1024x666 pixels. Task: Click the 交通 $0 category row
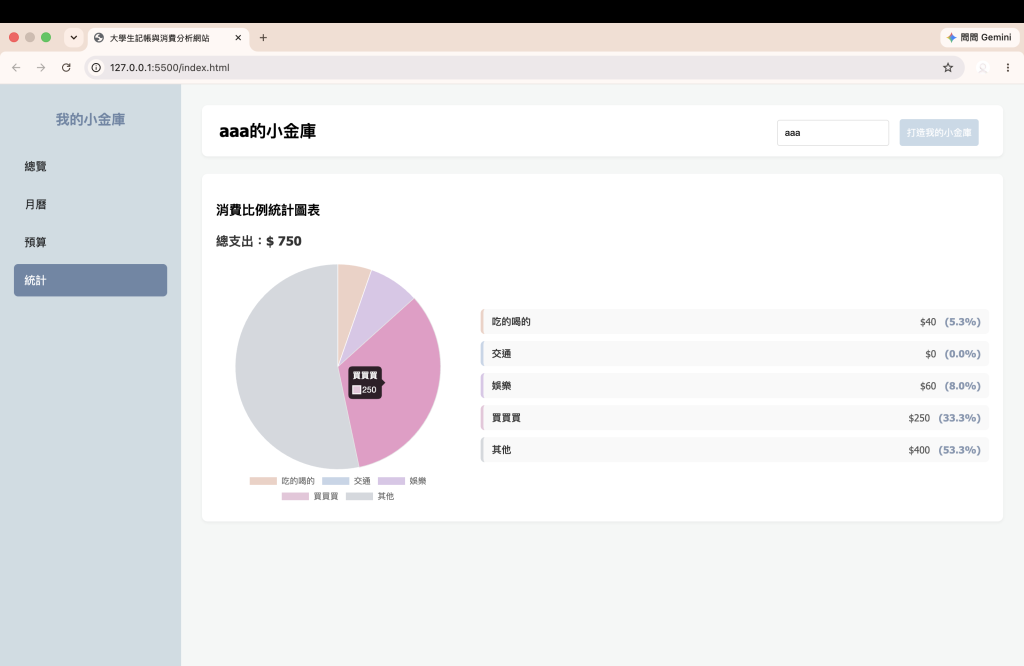click(x=735, y=354)
